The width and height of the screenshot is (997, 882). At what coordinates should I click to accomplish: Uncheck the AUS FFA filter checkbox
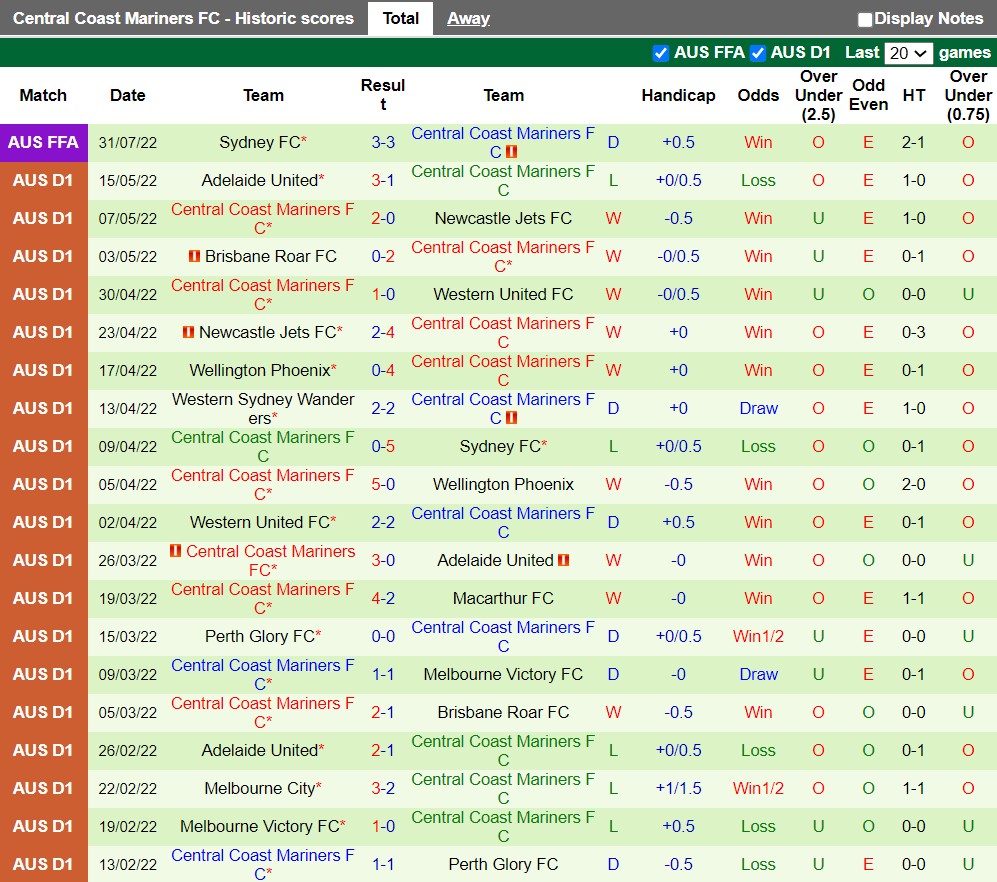(x=660, y=53)
